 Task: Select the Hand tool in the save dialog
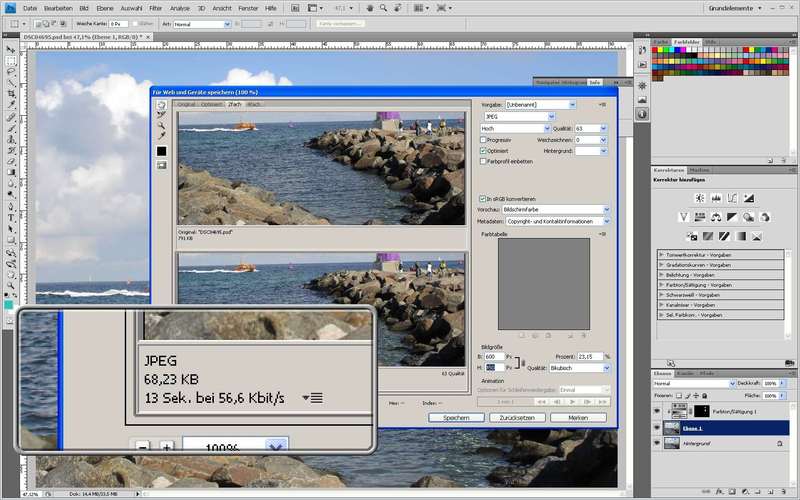click(161, 105)
